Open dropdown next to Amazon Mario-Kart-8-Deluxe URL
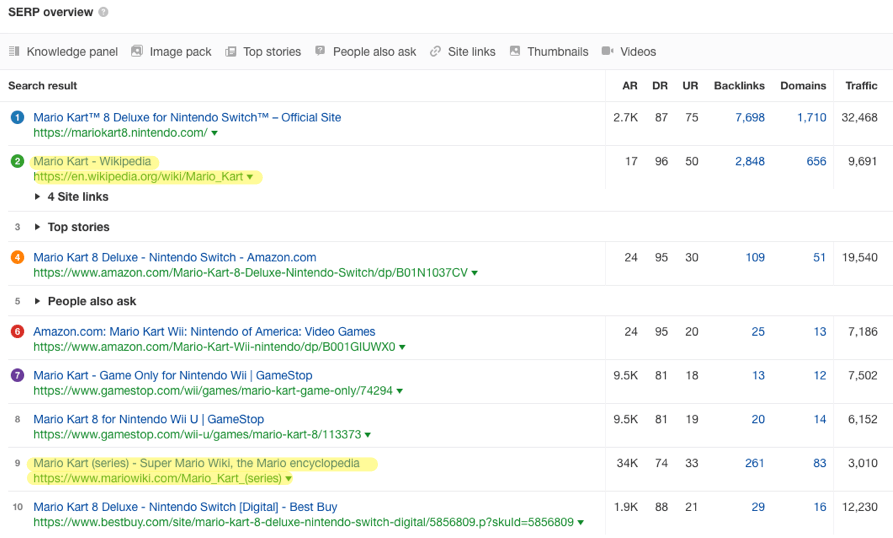893x538 pixels. pos(474,273)
